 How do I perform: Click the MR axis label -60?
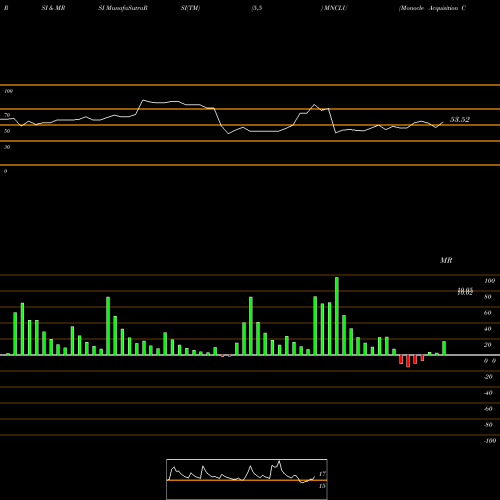pyautogui.click(x=488, y=409)
